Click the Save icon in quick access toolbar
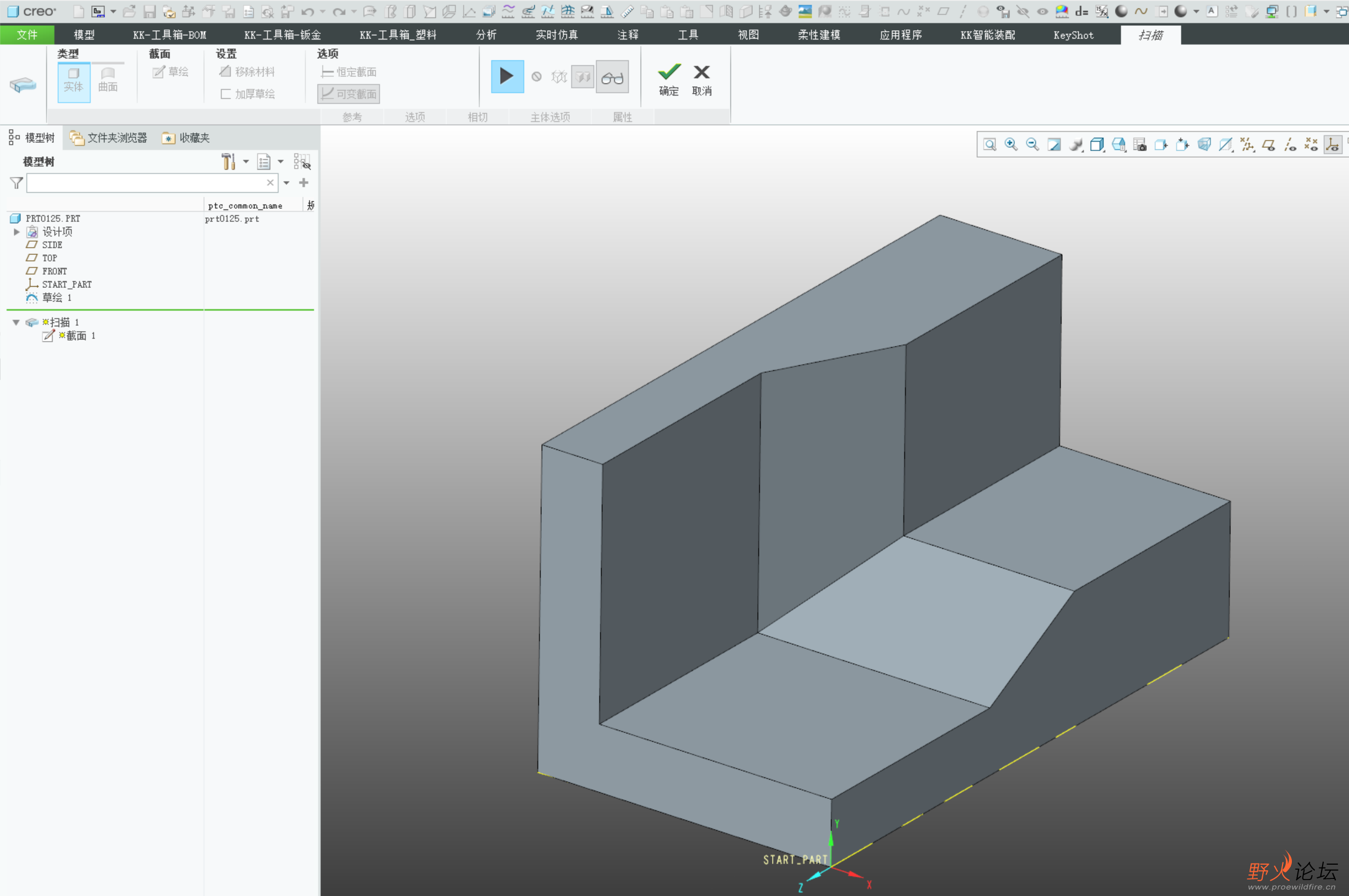Screen dimensions: 1349x896 [149, 12]
